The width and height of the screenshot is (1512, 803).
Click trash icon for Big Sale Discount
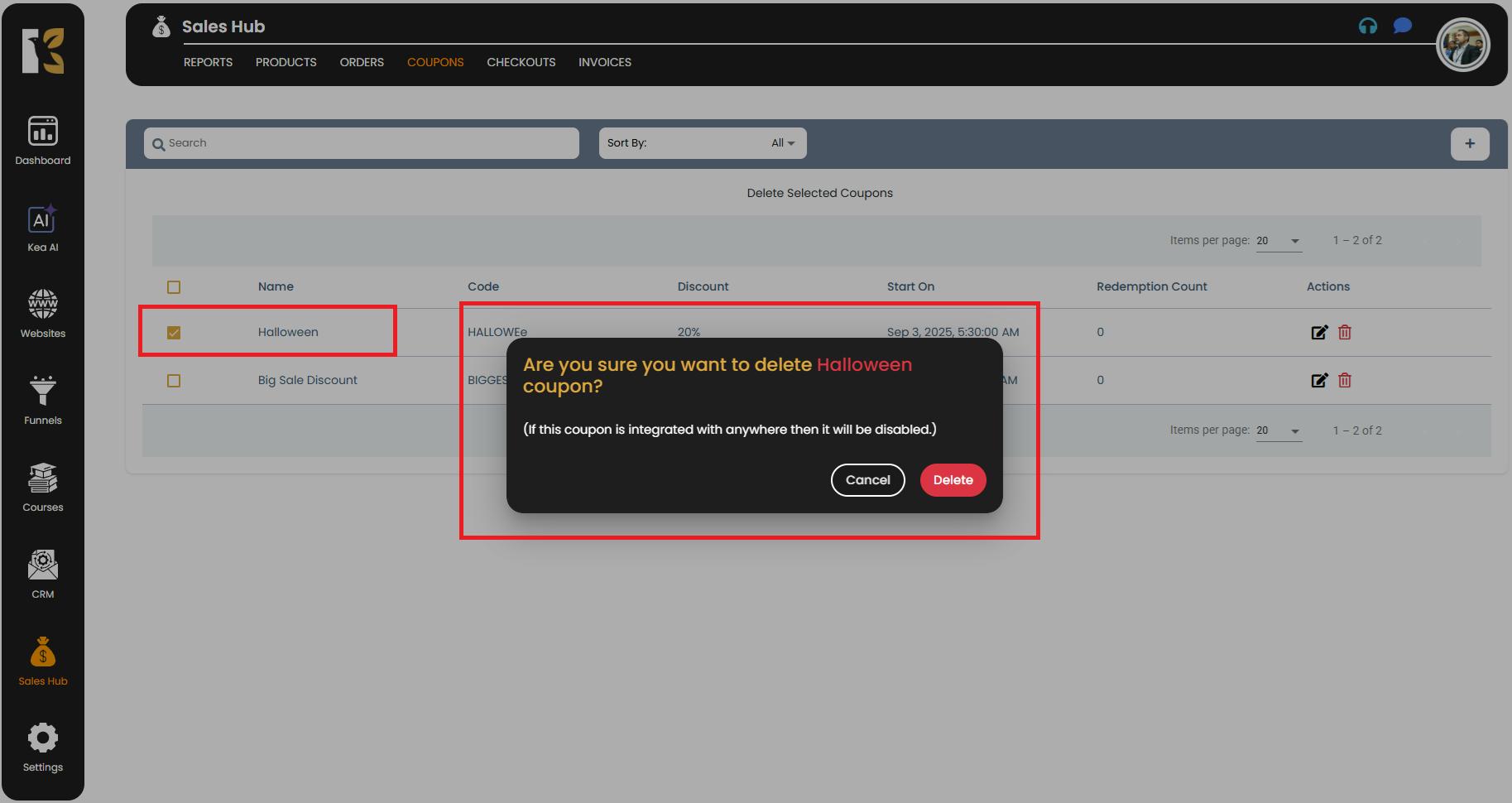[1345, 381]
